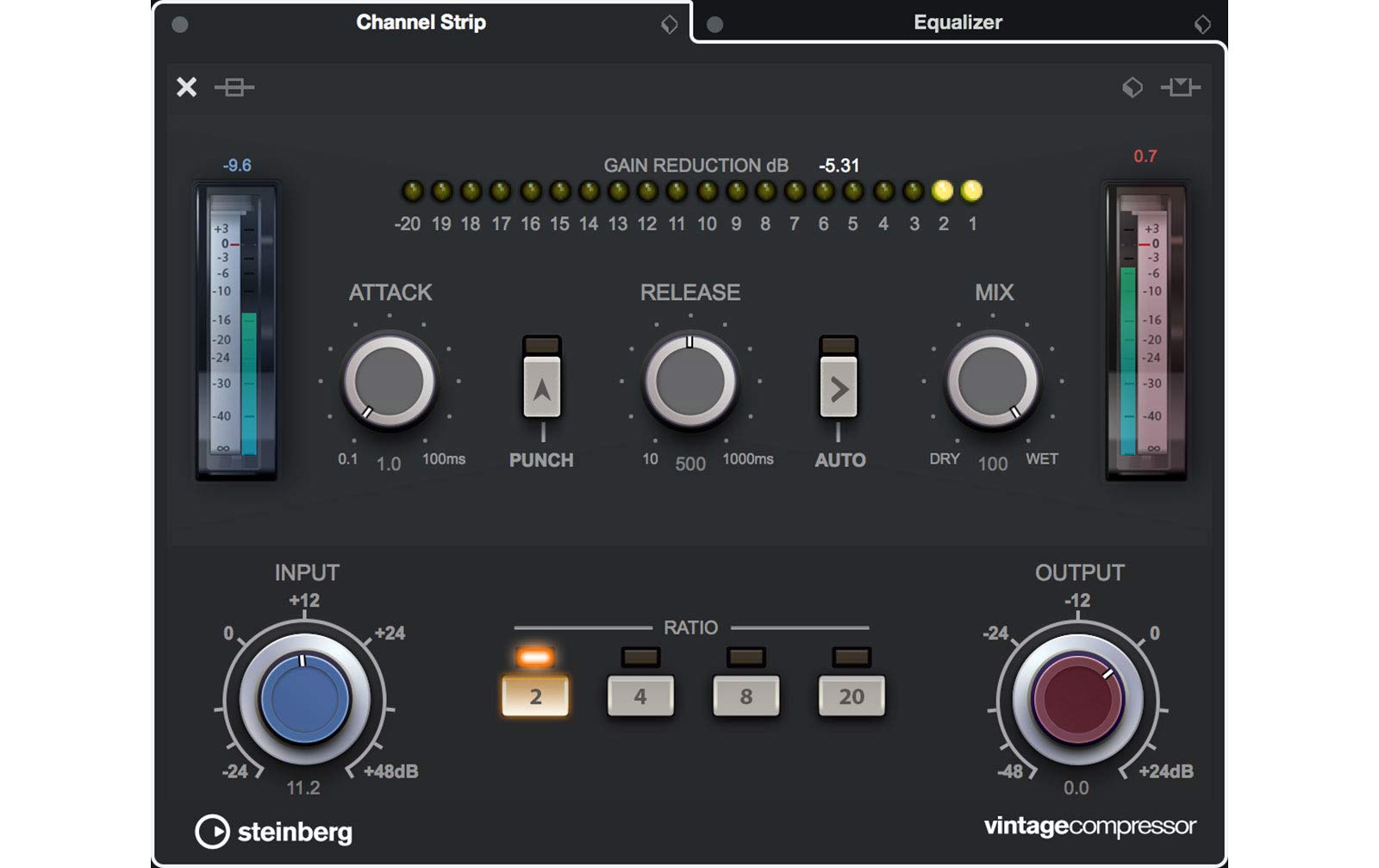
Task: Click the X to remove the compressor module
Action: click(x=186, y=88)
